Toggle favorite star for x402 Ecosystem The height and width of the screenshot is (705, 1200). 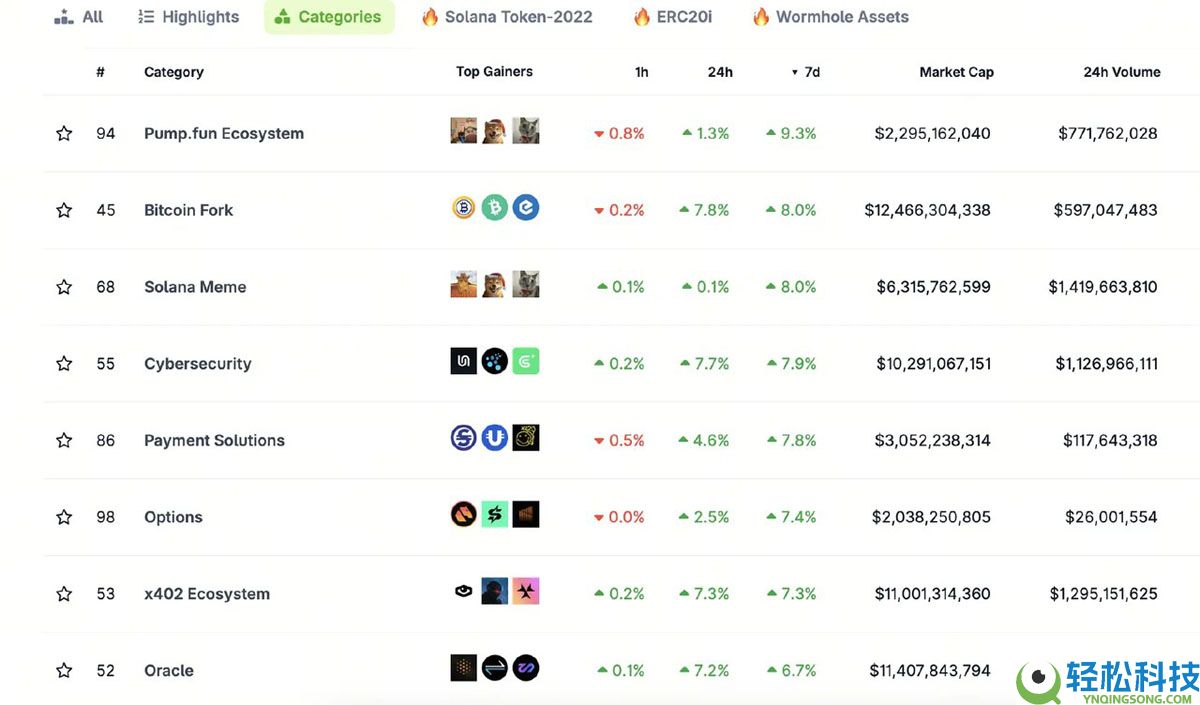(x=64, y=594)
